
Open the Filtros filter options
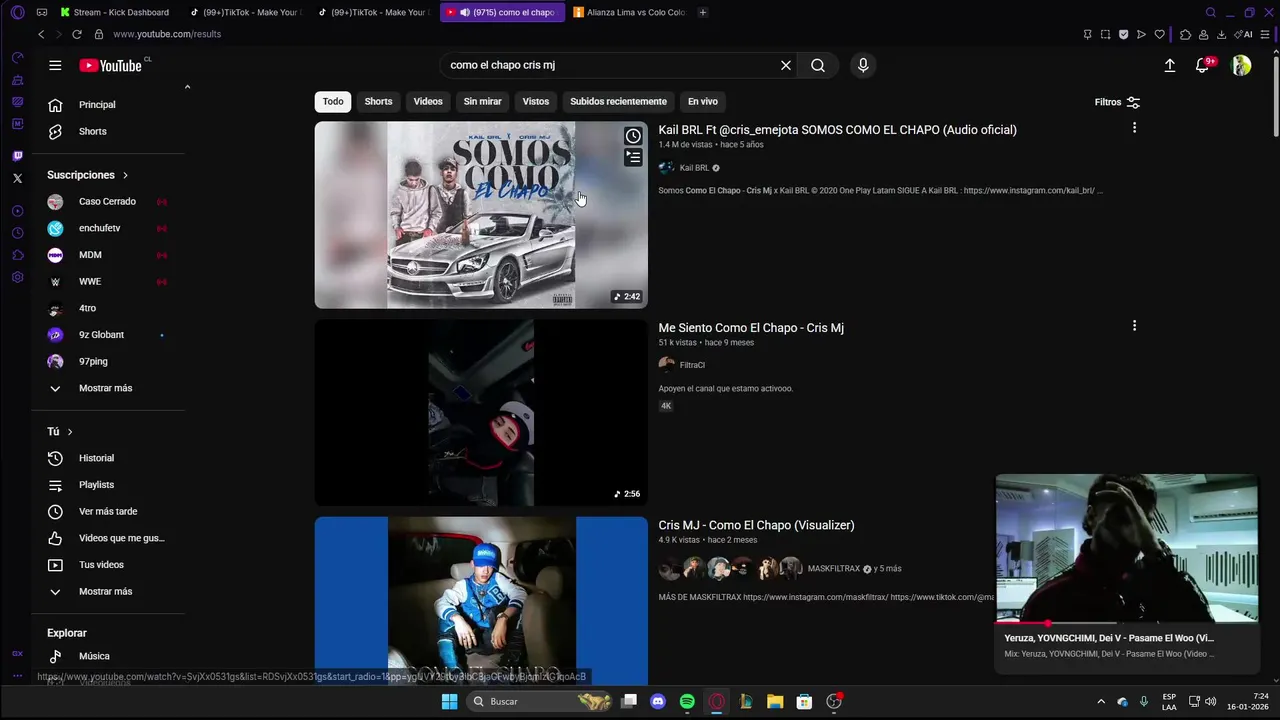1117,102
